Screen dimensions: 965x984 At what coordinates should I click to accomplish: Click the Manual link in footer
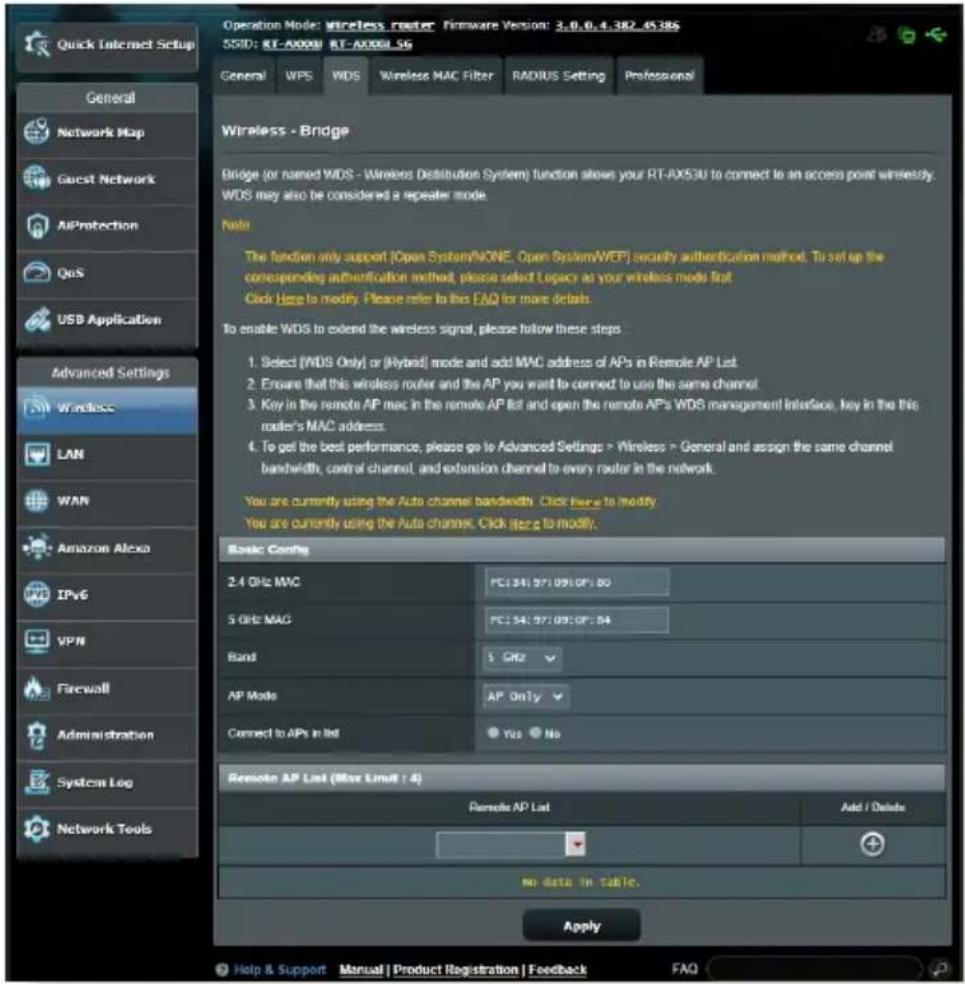(x=361, y=970)
